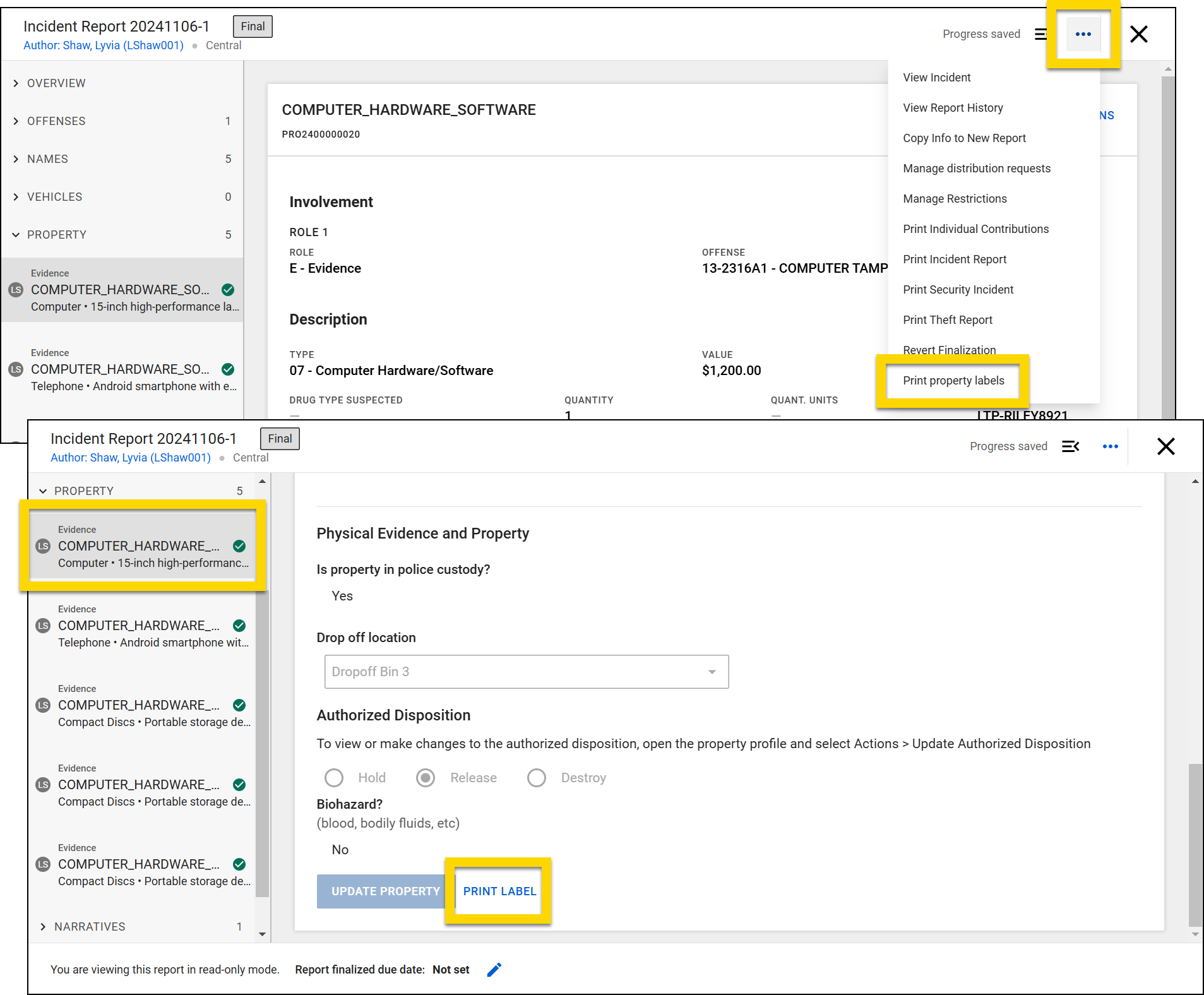Select Print property labels from the menu
This screenshot has width=1204, height=995.
(953, 381)
